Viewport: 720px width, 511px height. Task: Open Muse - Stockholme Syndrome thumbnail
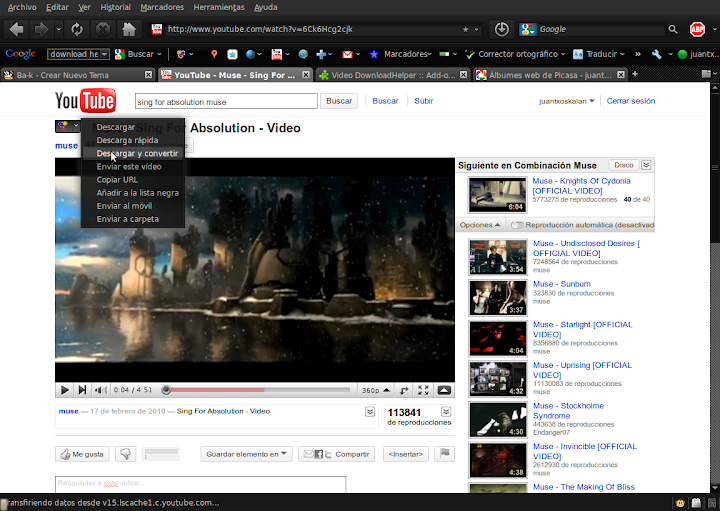497,419
